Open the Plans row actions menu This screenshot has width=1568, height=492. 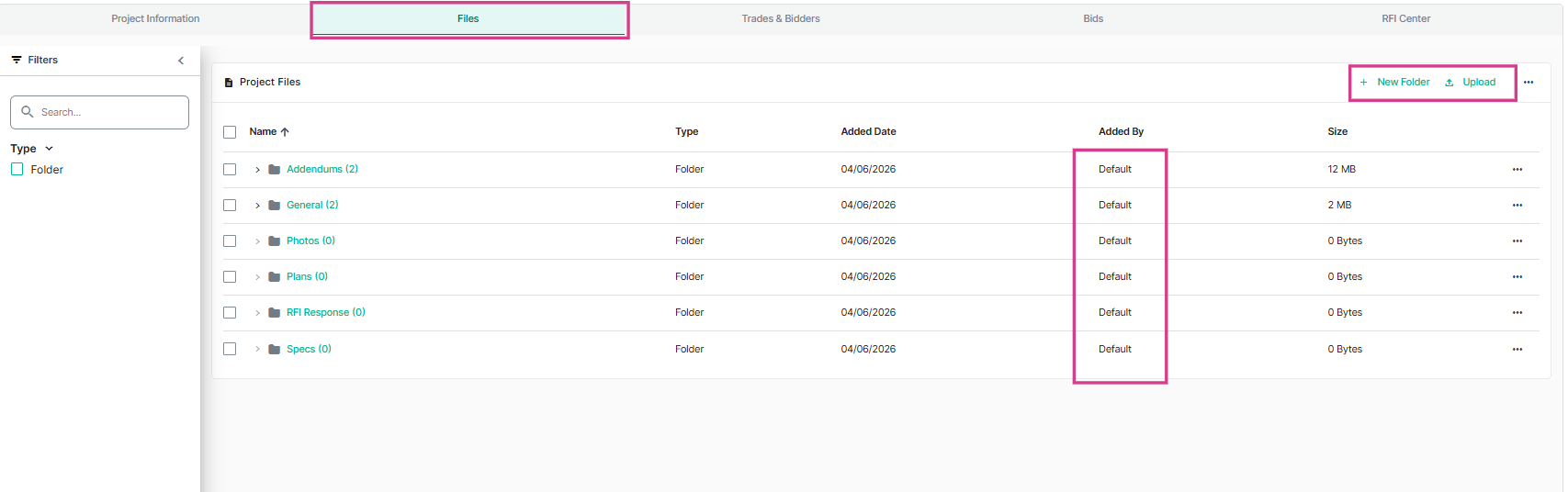tap(1517, 277)
